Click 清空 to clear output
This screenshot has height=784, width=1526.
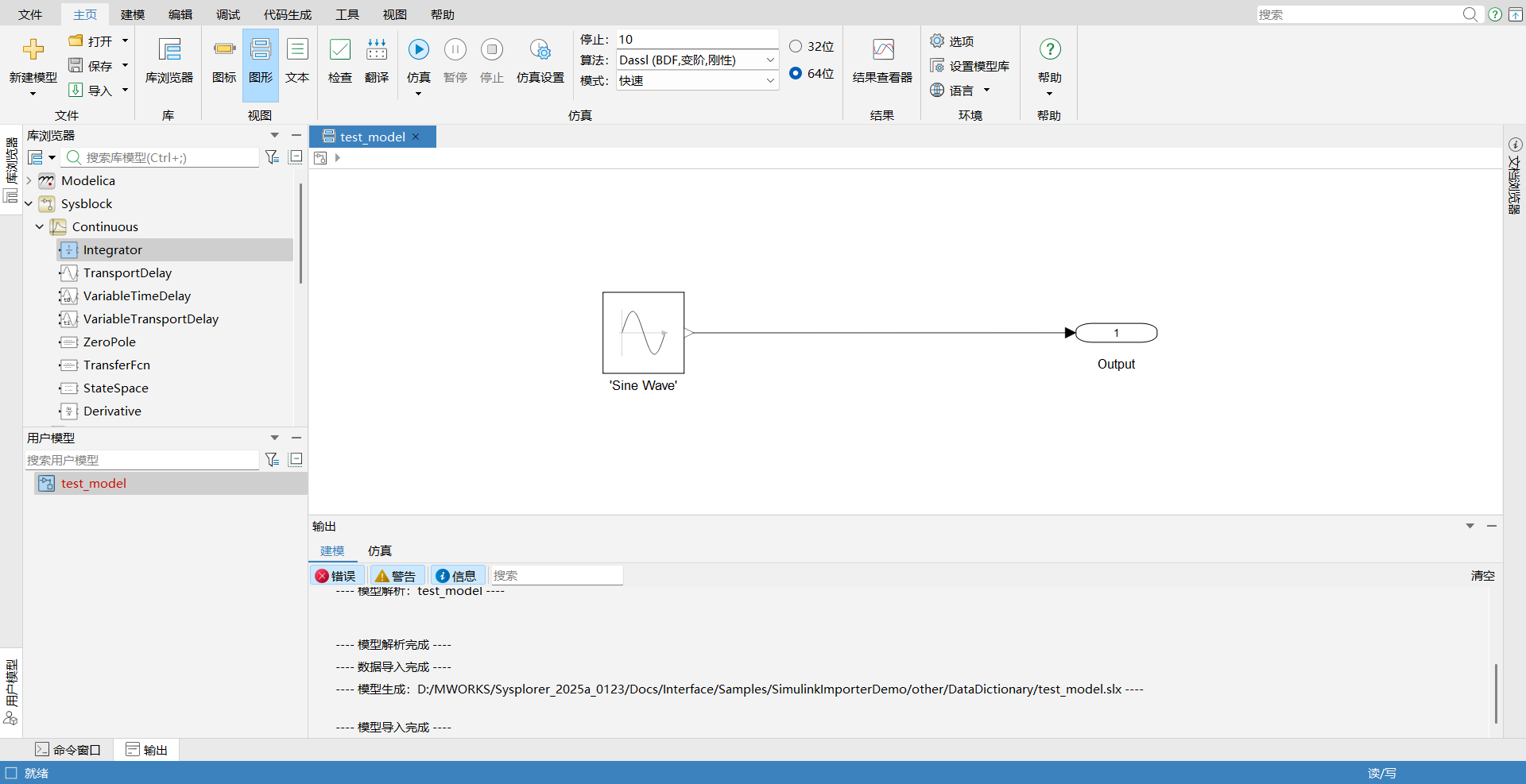click(1482, 576)
